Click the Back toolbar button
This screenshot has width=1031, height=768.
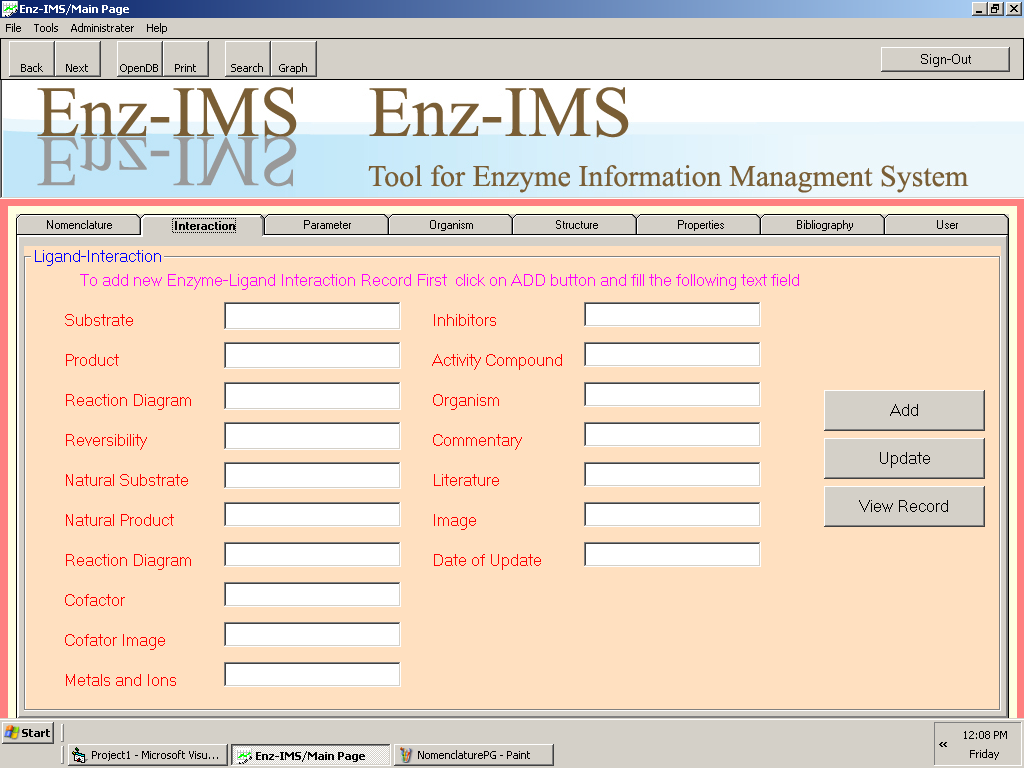tap(32, 59)
